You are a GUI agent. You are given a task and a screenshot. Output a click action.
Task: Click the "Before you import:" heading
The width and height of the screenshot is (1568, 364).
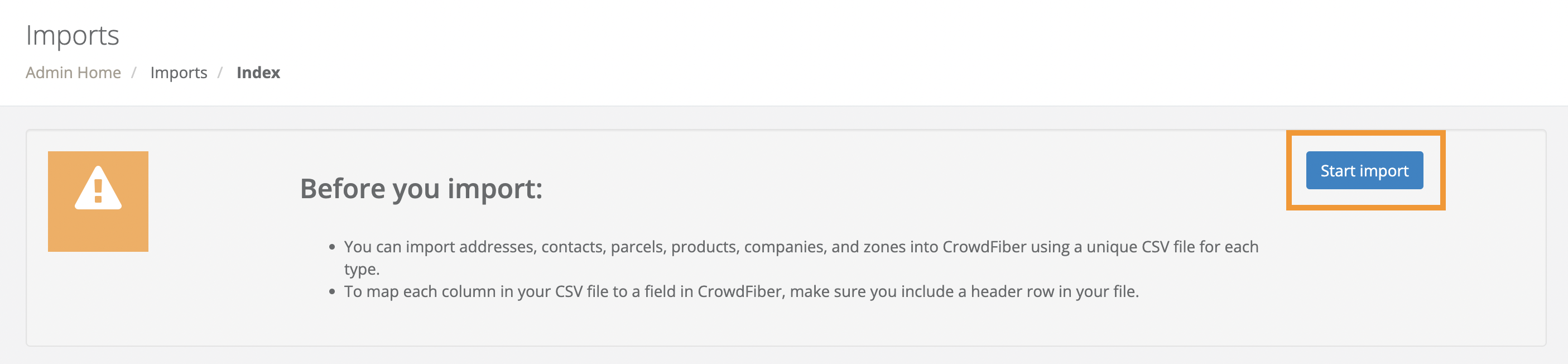click(421, 189)
